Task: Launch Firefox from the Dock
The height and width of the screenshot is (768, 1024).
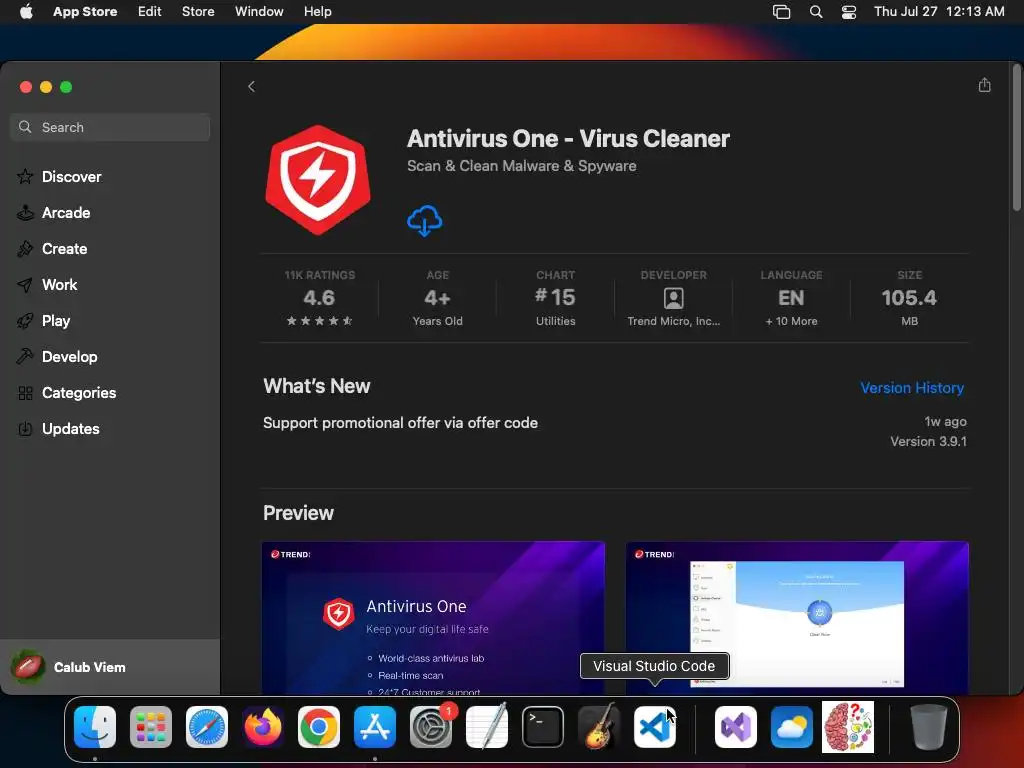Action: [x=263, y=727]
